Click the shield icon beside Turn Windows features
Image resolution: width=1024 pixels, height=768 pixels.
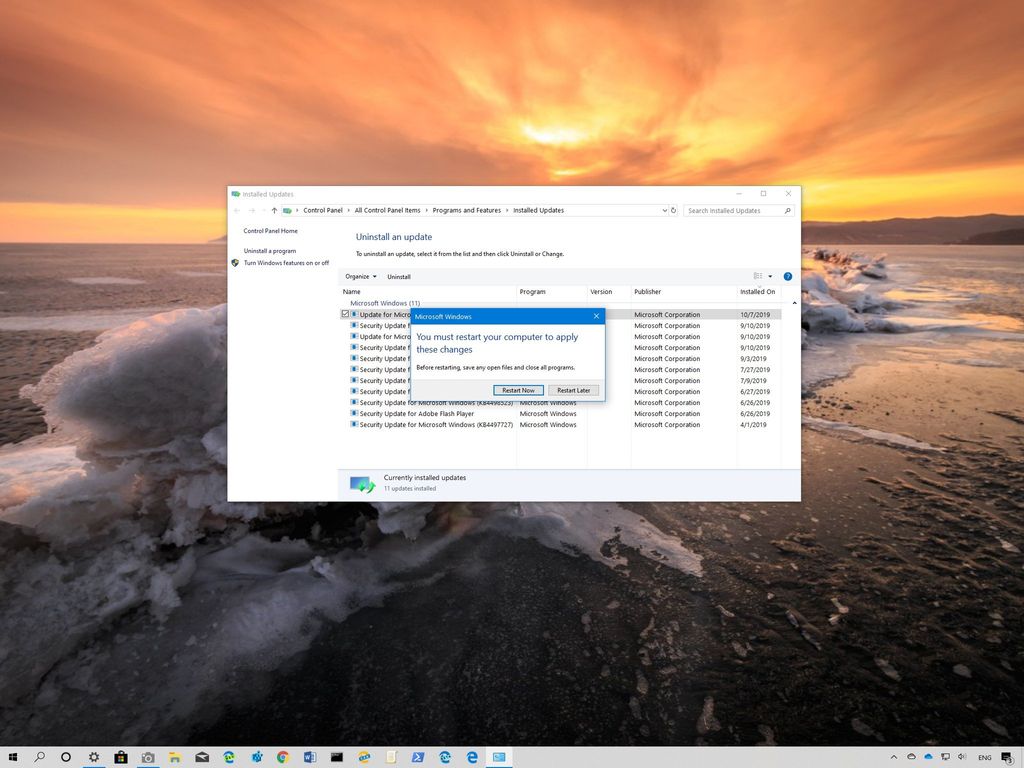pos(235,262)
